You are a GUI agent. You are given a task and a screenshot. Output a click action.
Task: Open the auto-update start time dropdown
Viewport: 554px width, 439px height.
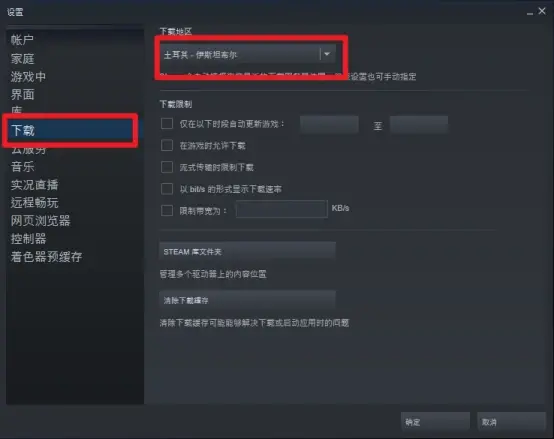pyautogui.click(x=329, y=124)
